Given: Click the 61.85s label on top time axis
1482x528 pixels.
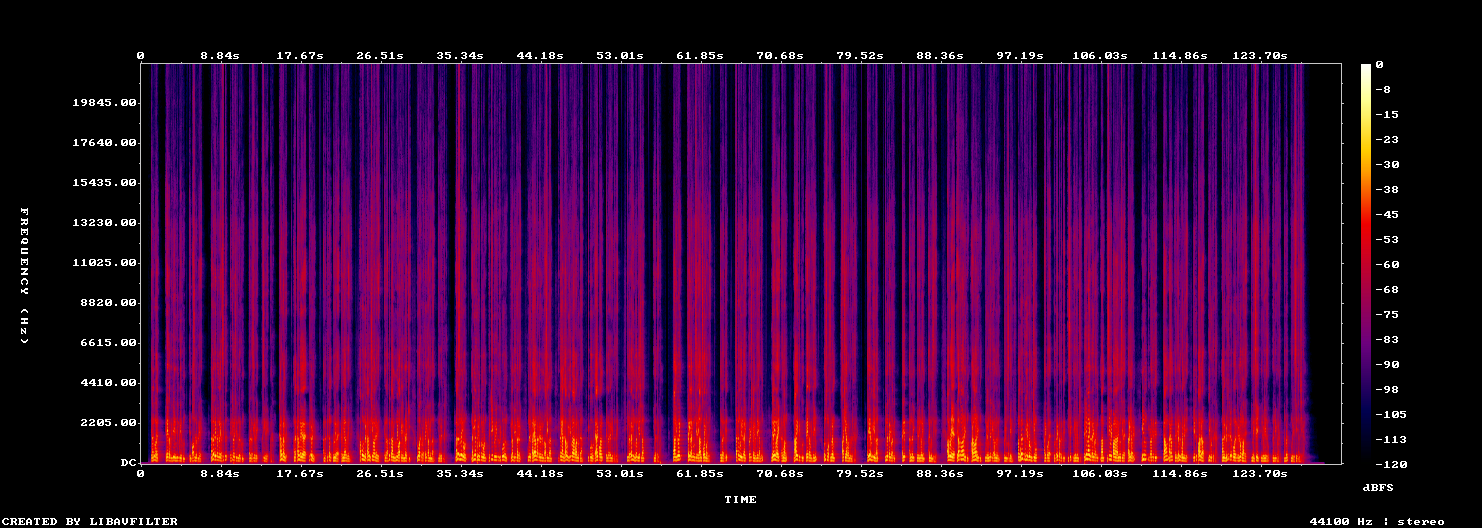Looking at the screenshot, I should coord(700,55).
